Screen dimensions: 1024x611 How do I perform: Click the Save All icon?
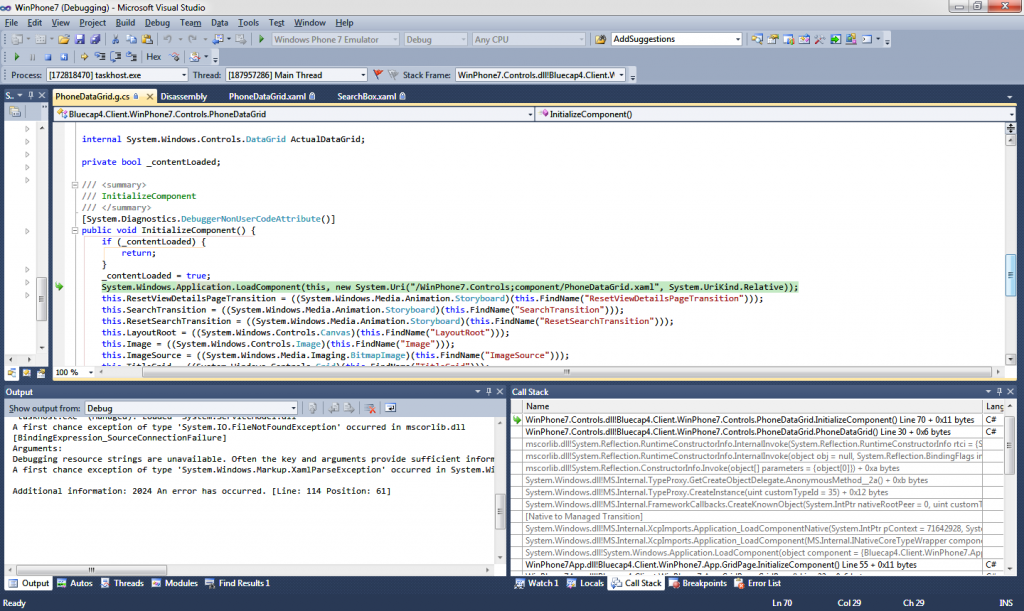tap(95, 40)
